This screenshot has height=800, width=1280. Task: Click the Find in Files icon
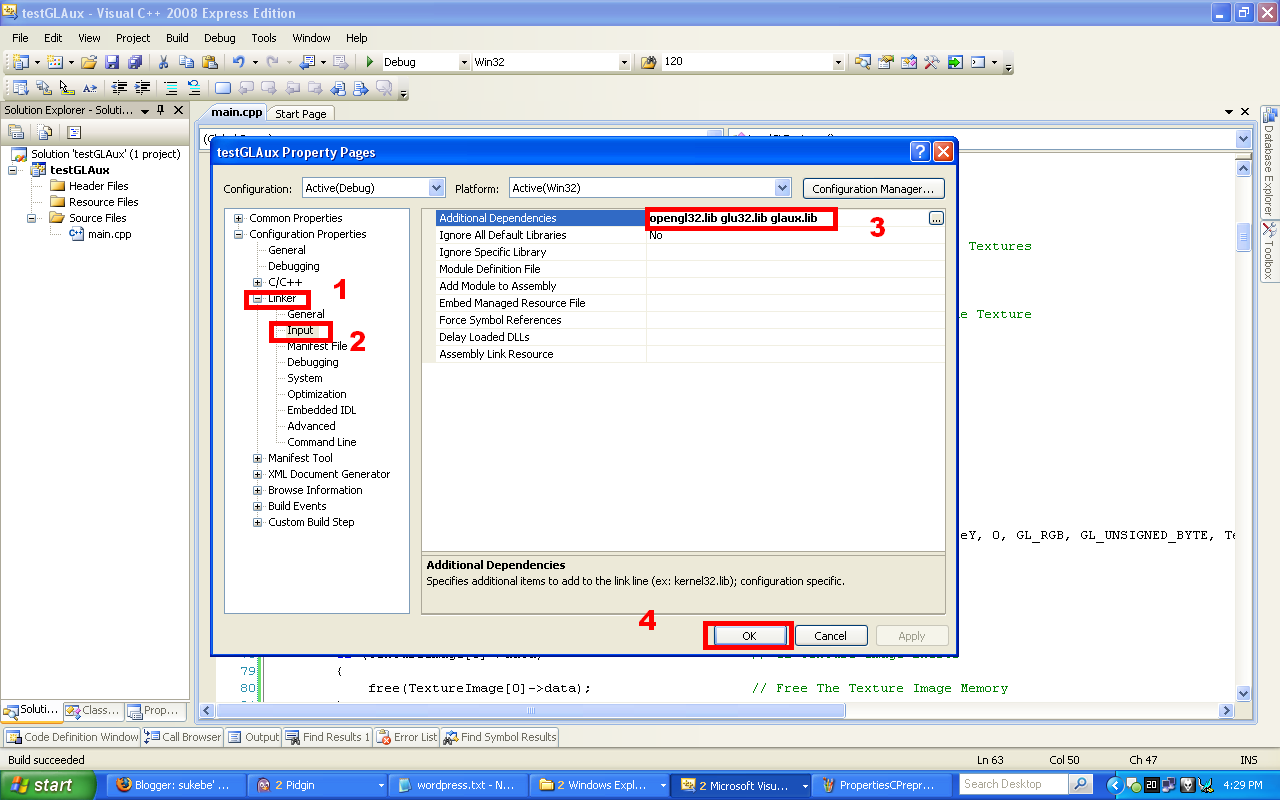648,62
